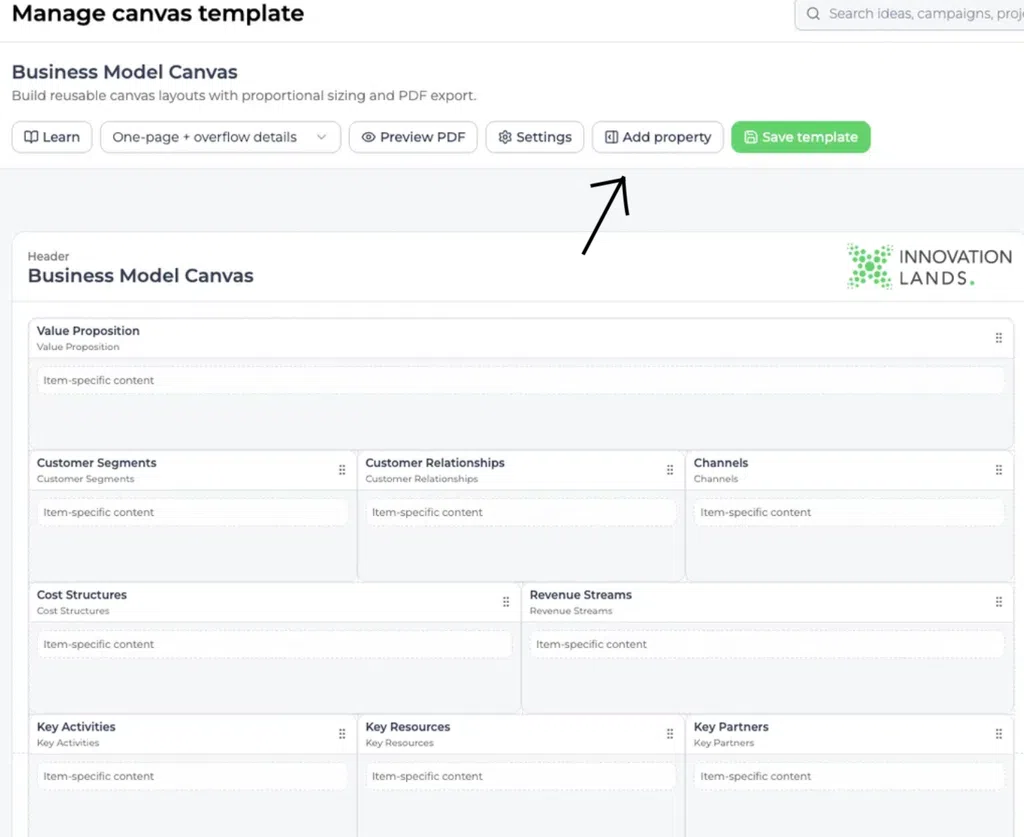Select the Customer Segments block title
This screenshot has width=1024, height=837.
coord(97,463)
